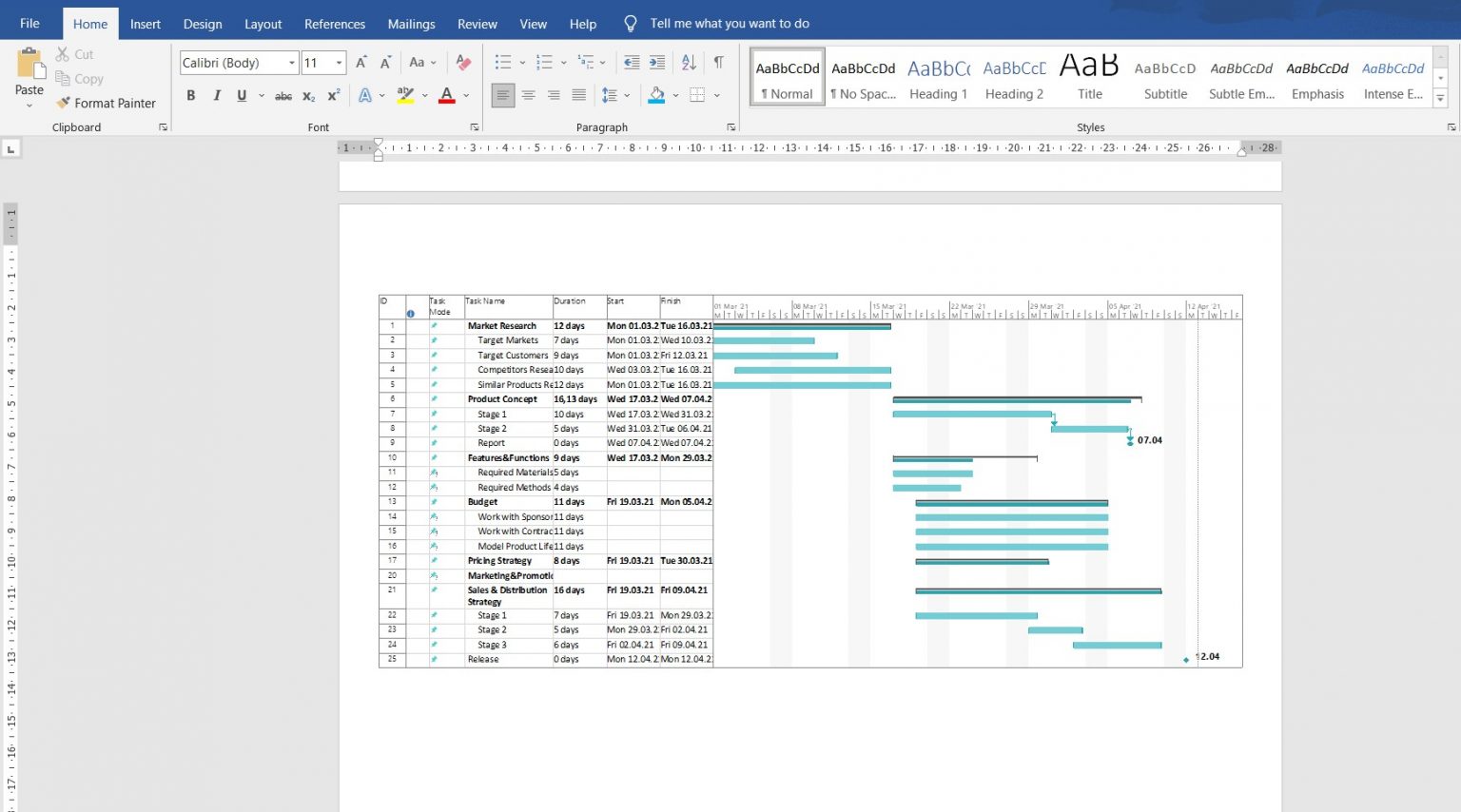Switch to the Mailings ribbon tab

(411, 24)
